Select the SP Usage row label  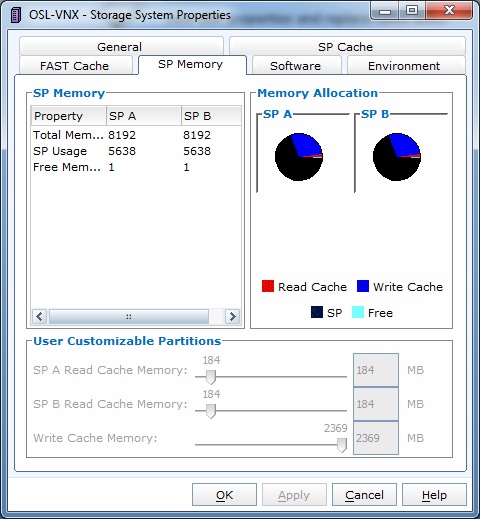(60, 151)
